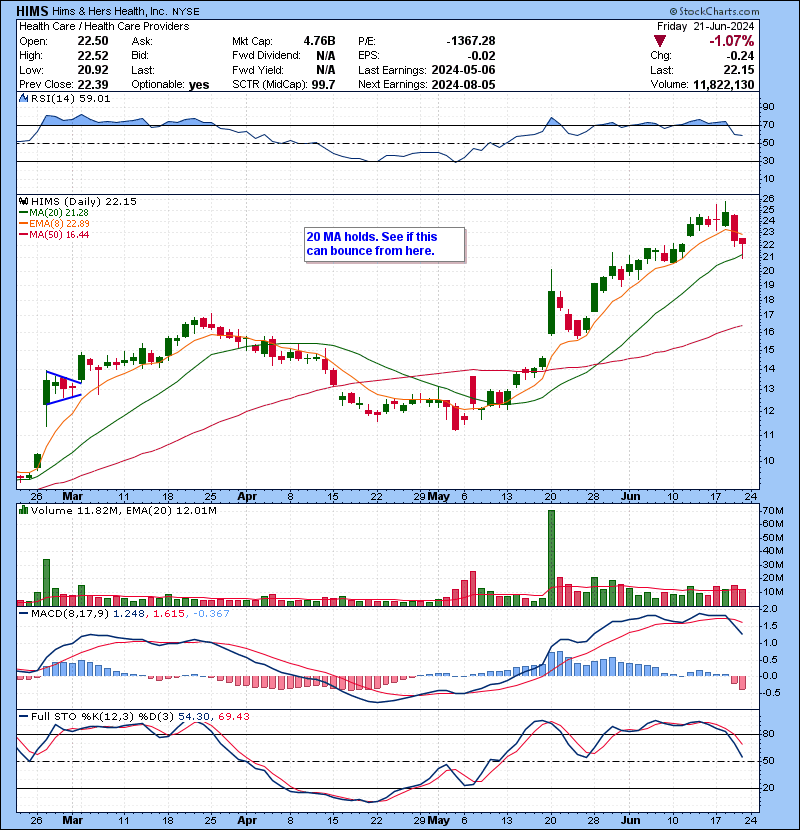800x830 pixels.
Task: Click the High value 22.52
Action: (93, 56)
